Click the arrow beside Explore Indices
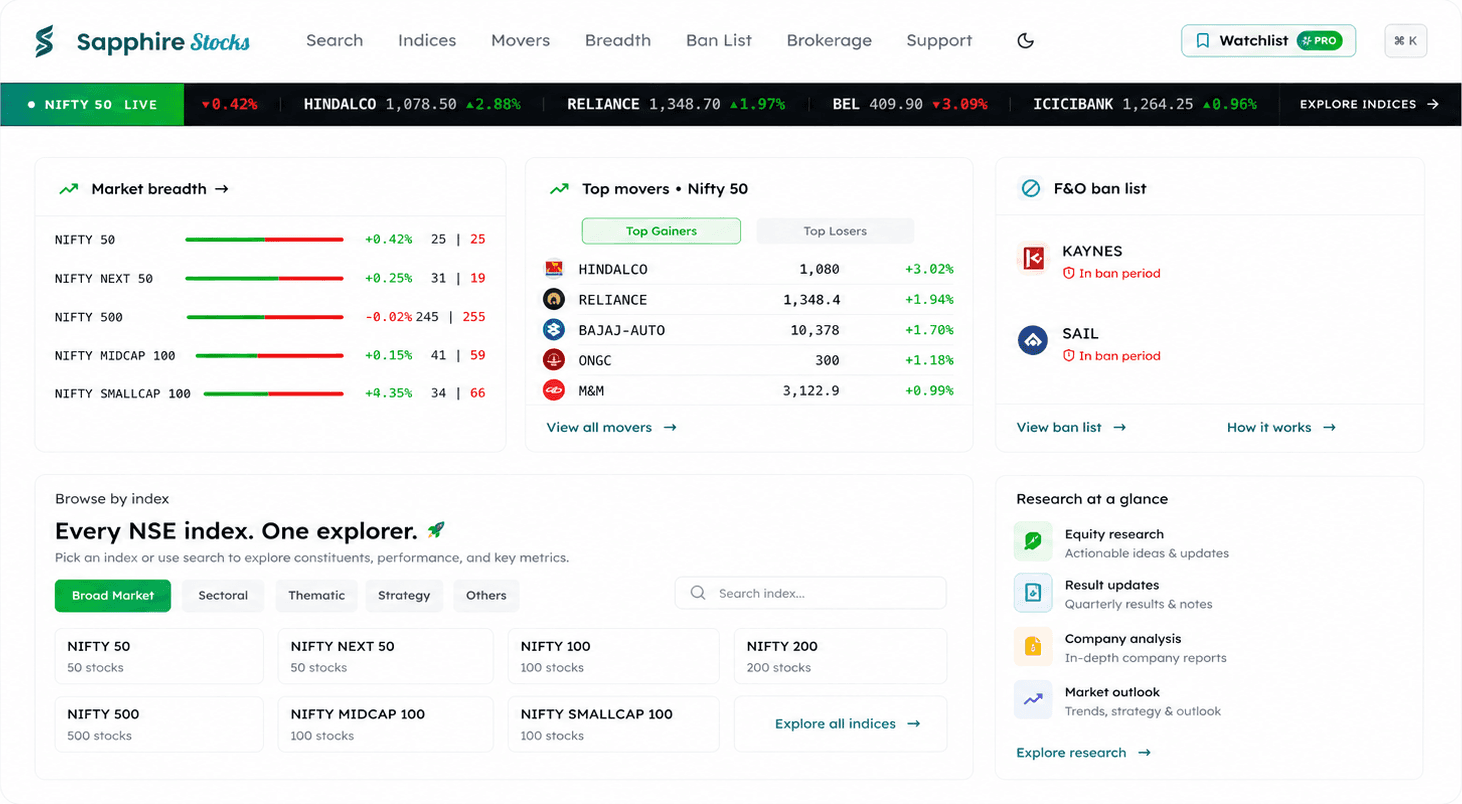The width and height of the screenshot is (1462, 804). coord(1433,104)
